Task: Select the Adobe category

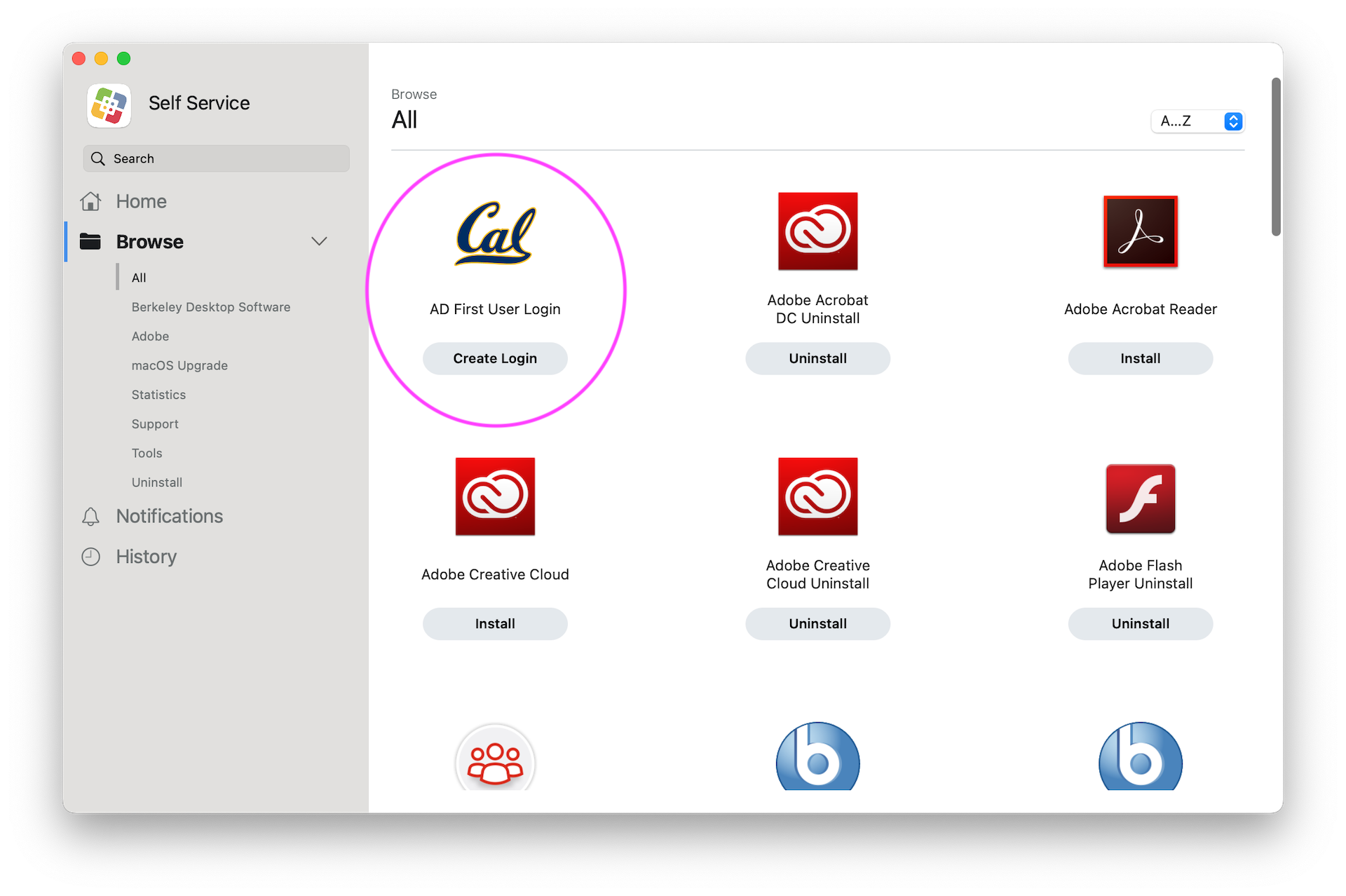Action: (x=150, y=337)
